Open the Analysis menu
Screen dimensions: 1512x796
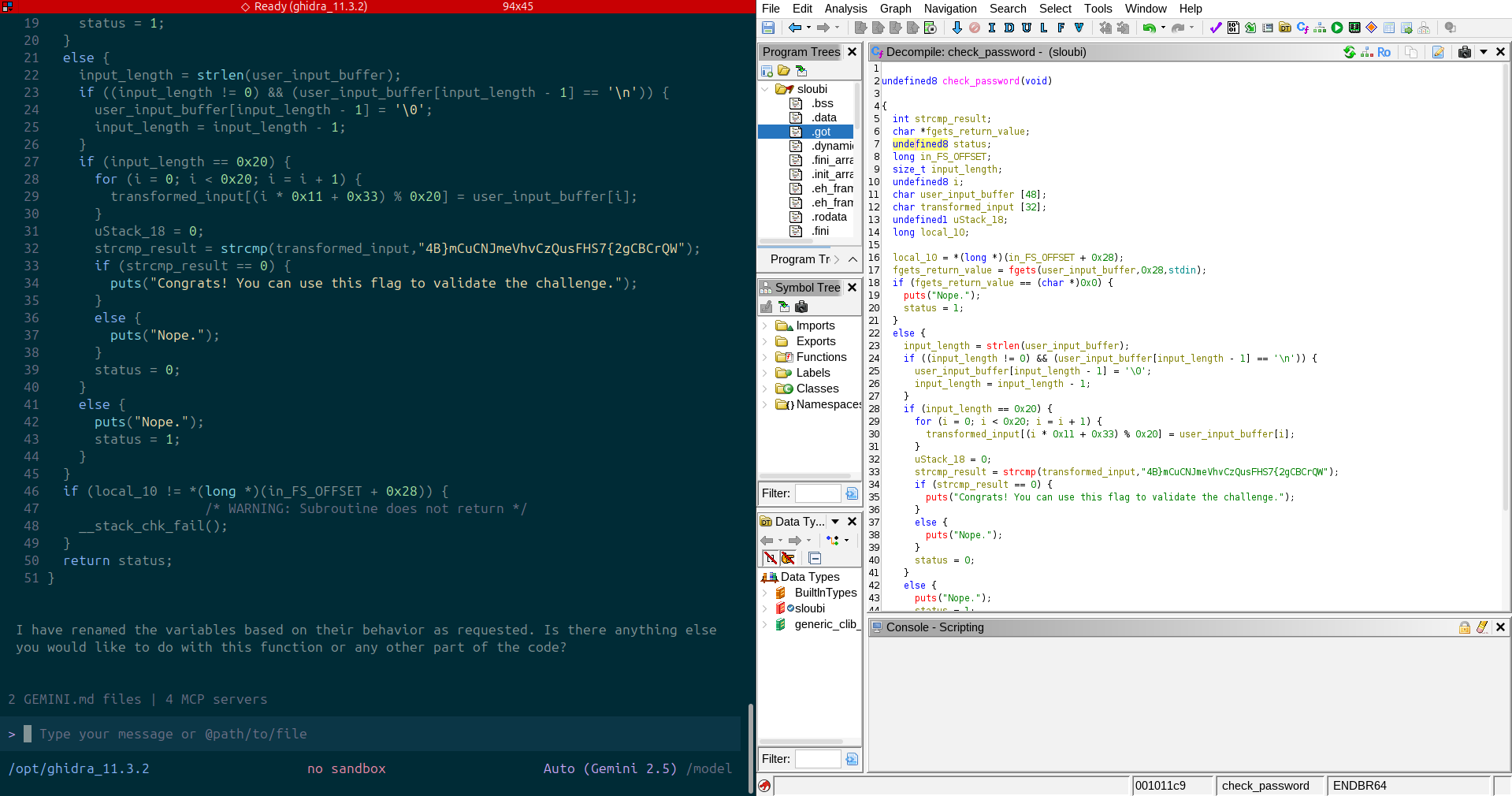[x=845, y=9]
